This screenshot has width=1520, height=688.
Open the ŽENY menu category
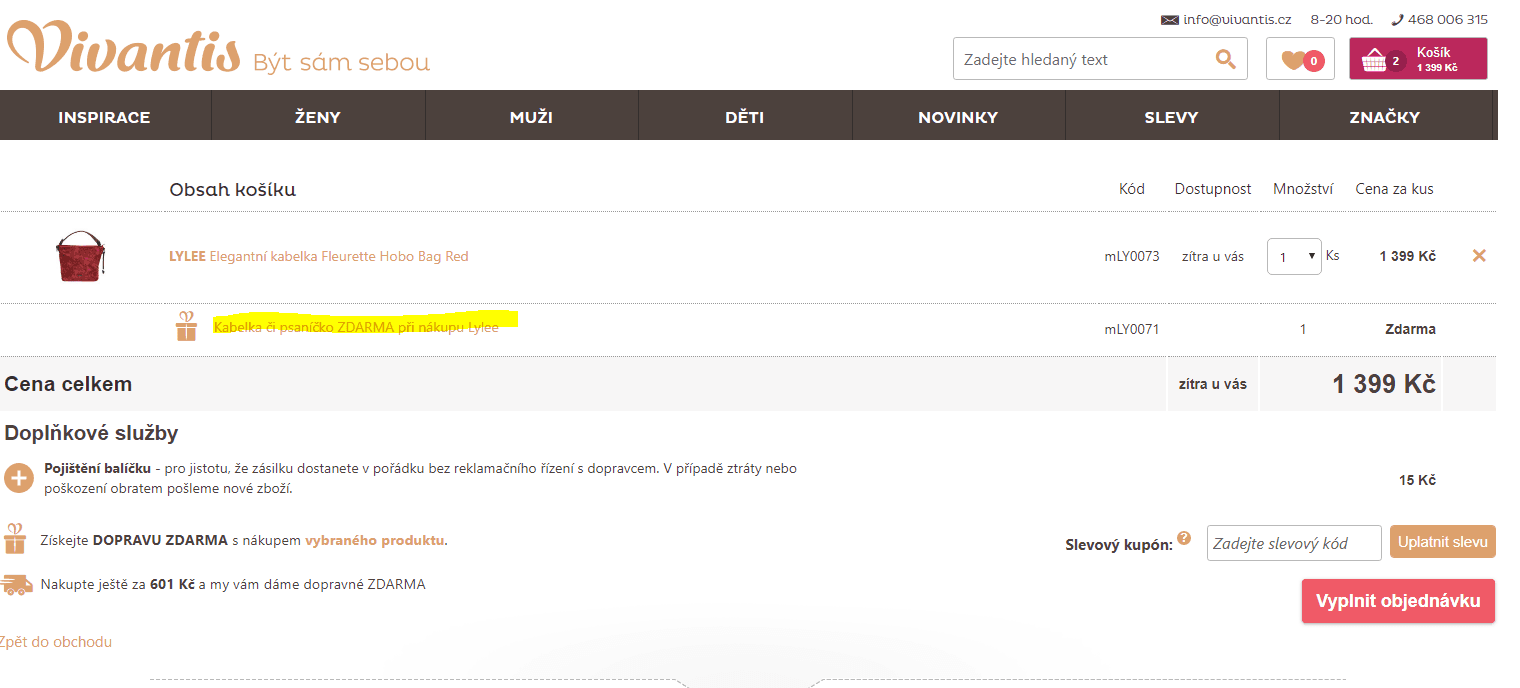point(318,117)
